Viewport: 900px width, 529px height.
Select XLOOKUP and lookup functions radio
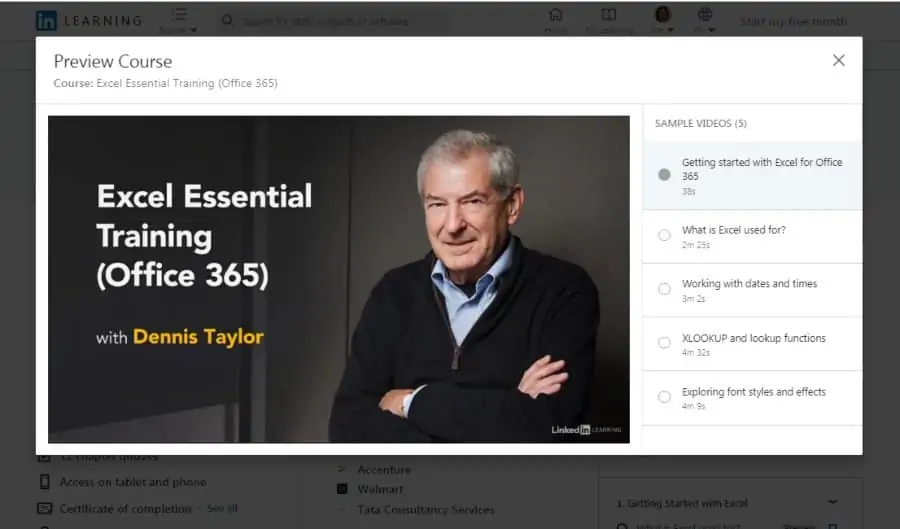coord(664,343)
